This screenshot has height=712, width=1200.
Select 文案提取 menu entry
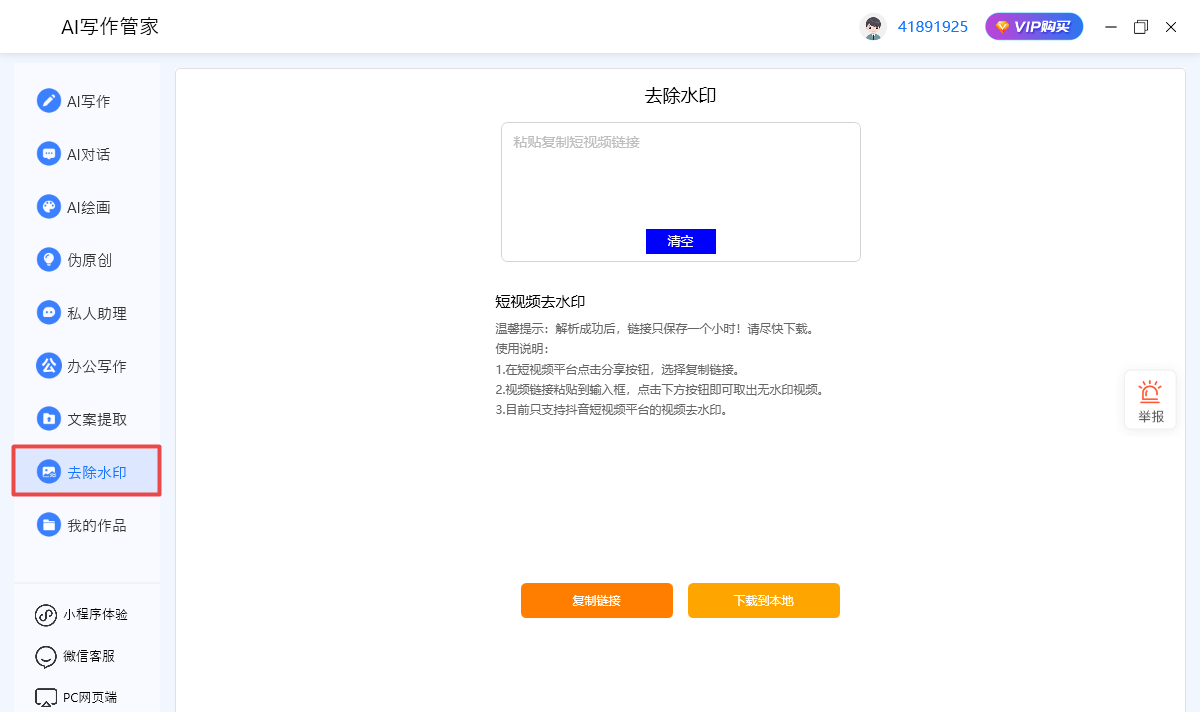click(x=87, y=419)
